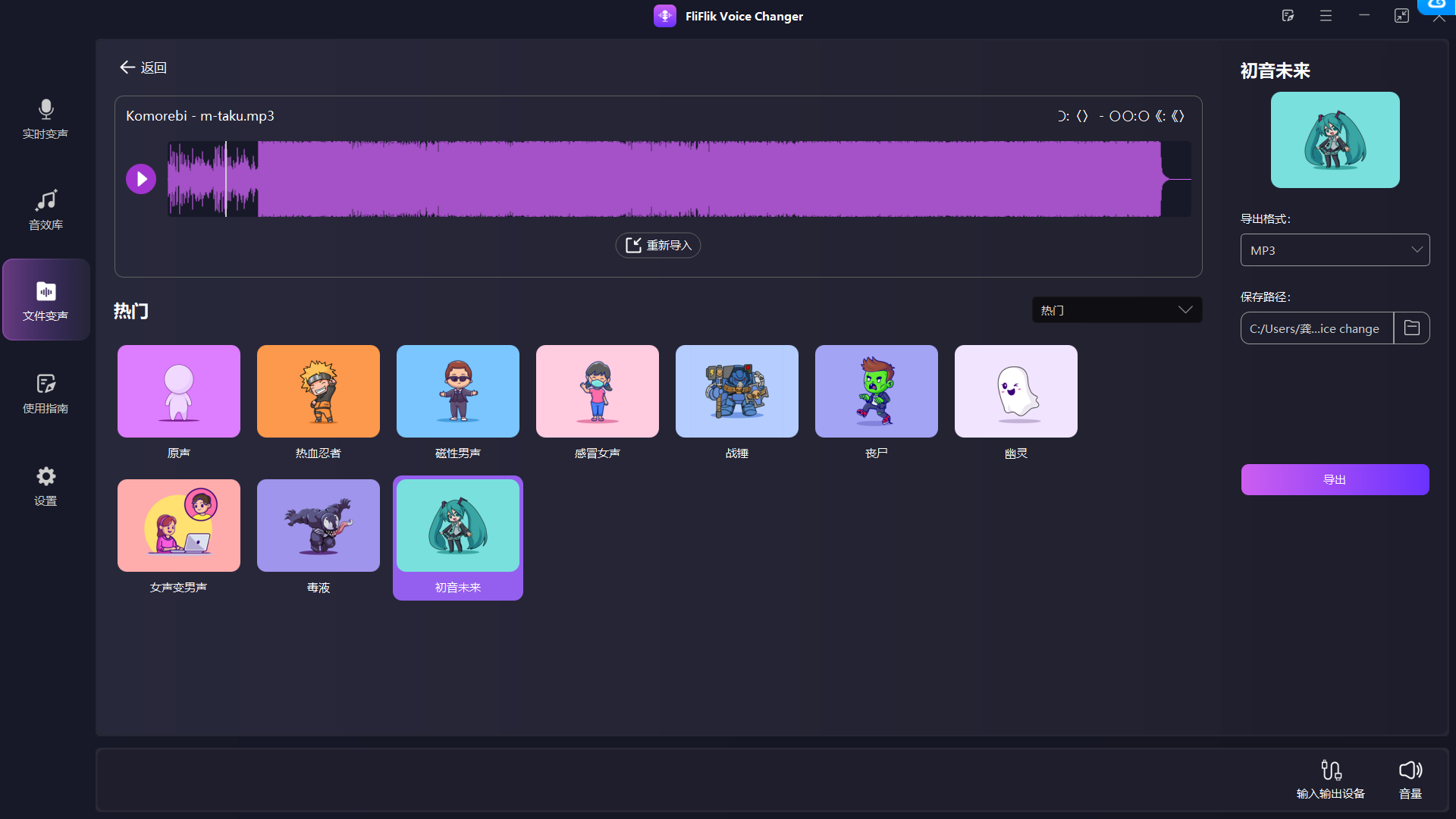This screenshot has height=819, width=1456.
Task: Open the 使用指南 user guide
Action: click(x=45, y=394)
